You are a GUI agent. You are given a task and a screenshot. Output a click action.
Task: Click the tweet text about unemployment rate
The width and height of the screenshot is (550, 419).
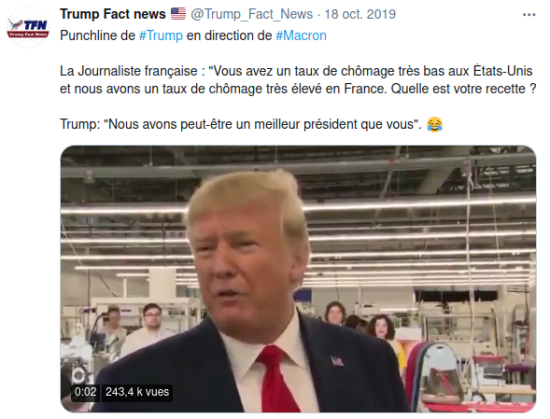[x=298, y=80]
